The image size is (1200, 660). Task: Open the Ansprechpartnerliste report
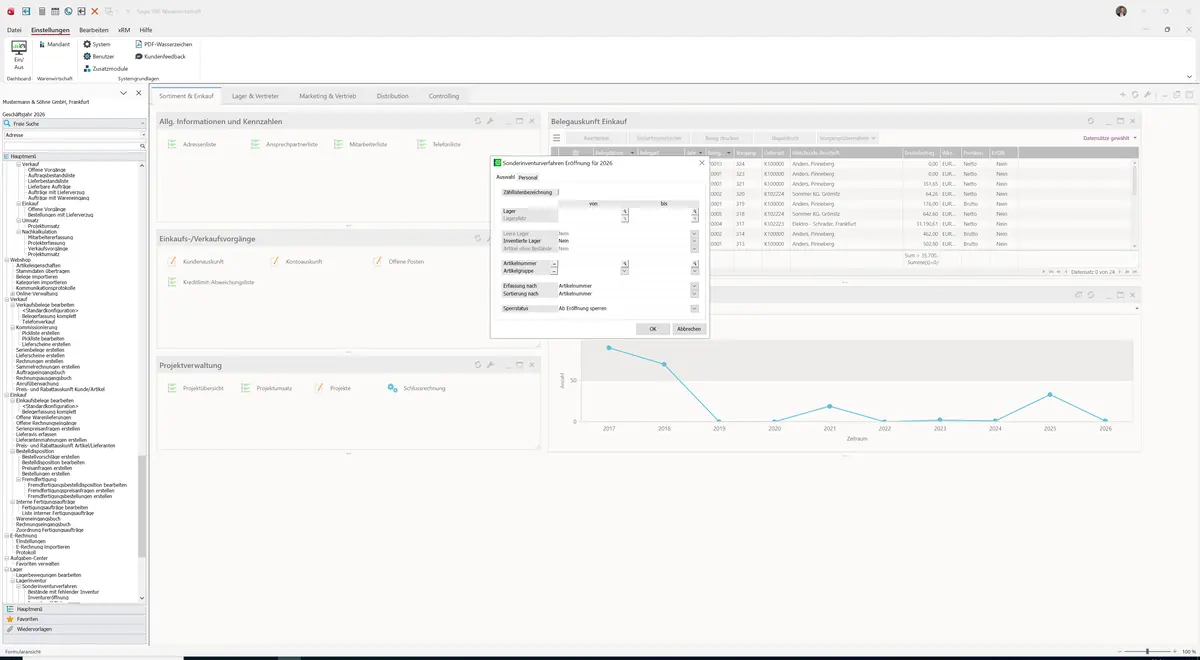tap(285, 145)
